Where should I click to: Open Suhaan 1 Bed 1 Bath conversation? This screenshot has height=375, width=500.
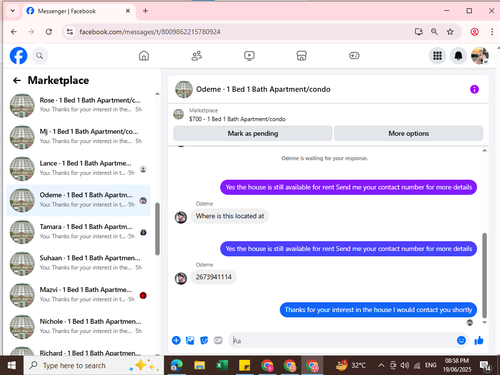coord(79,263)
